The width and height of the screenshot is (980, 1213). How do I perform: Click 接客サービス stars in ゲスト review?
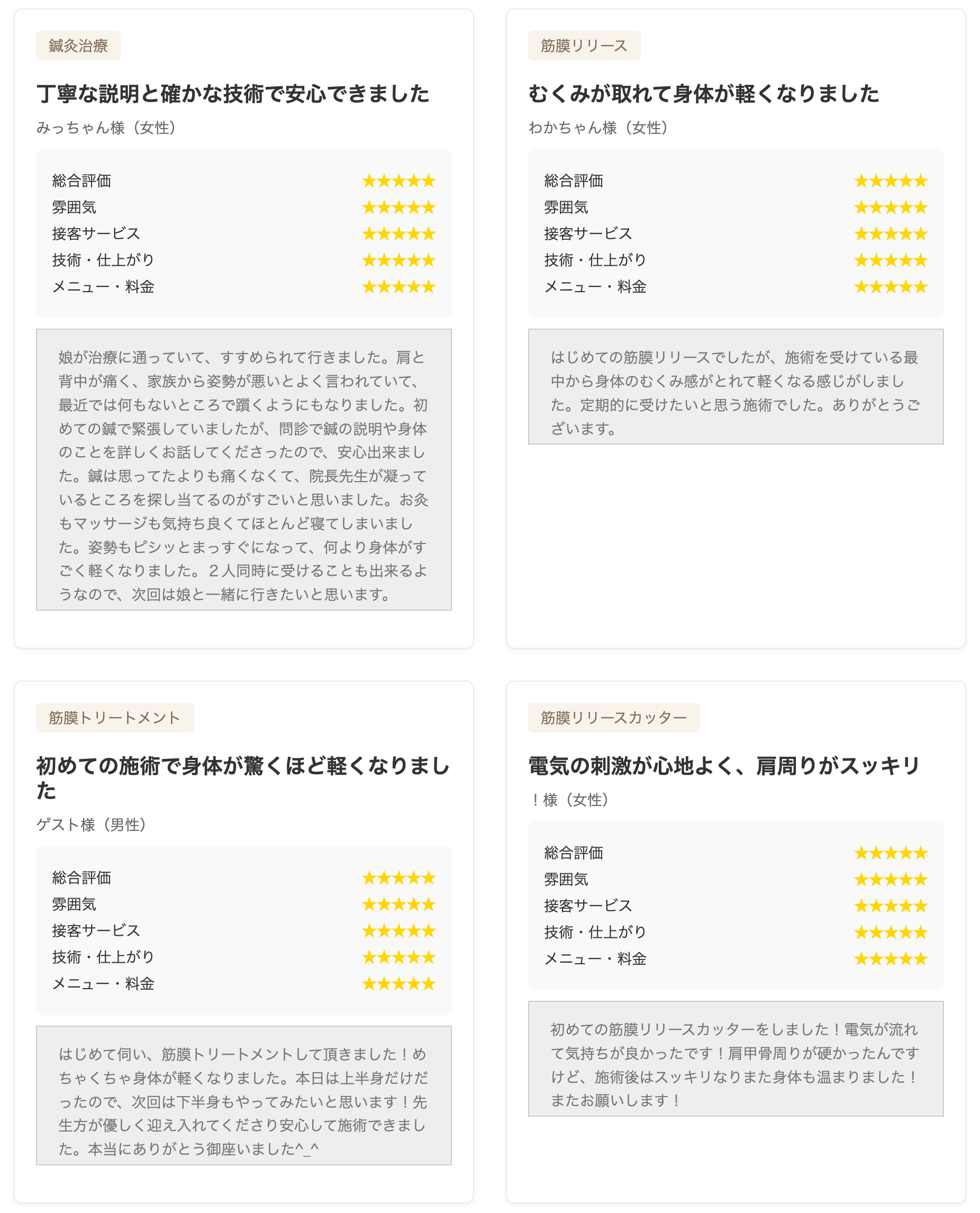point(398,931)
